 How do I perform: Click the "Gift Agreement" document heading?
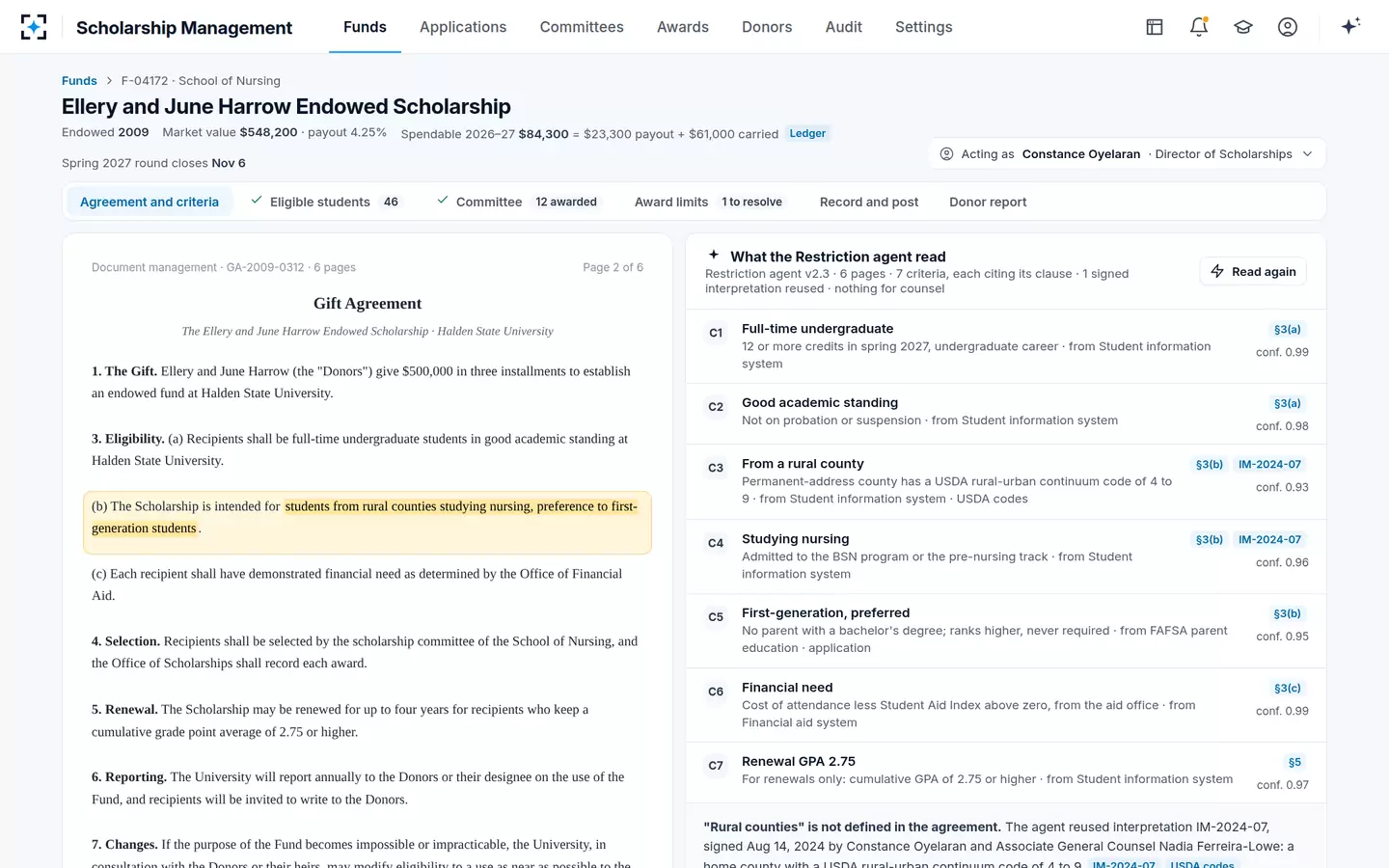pyautogui.click(x=368, y=304)
